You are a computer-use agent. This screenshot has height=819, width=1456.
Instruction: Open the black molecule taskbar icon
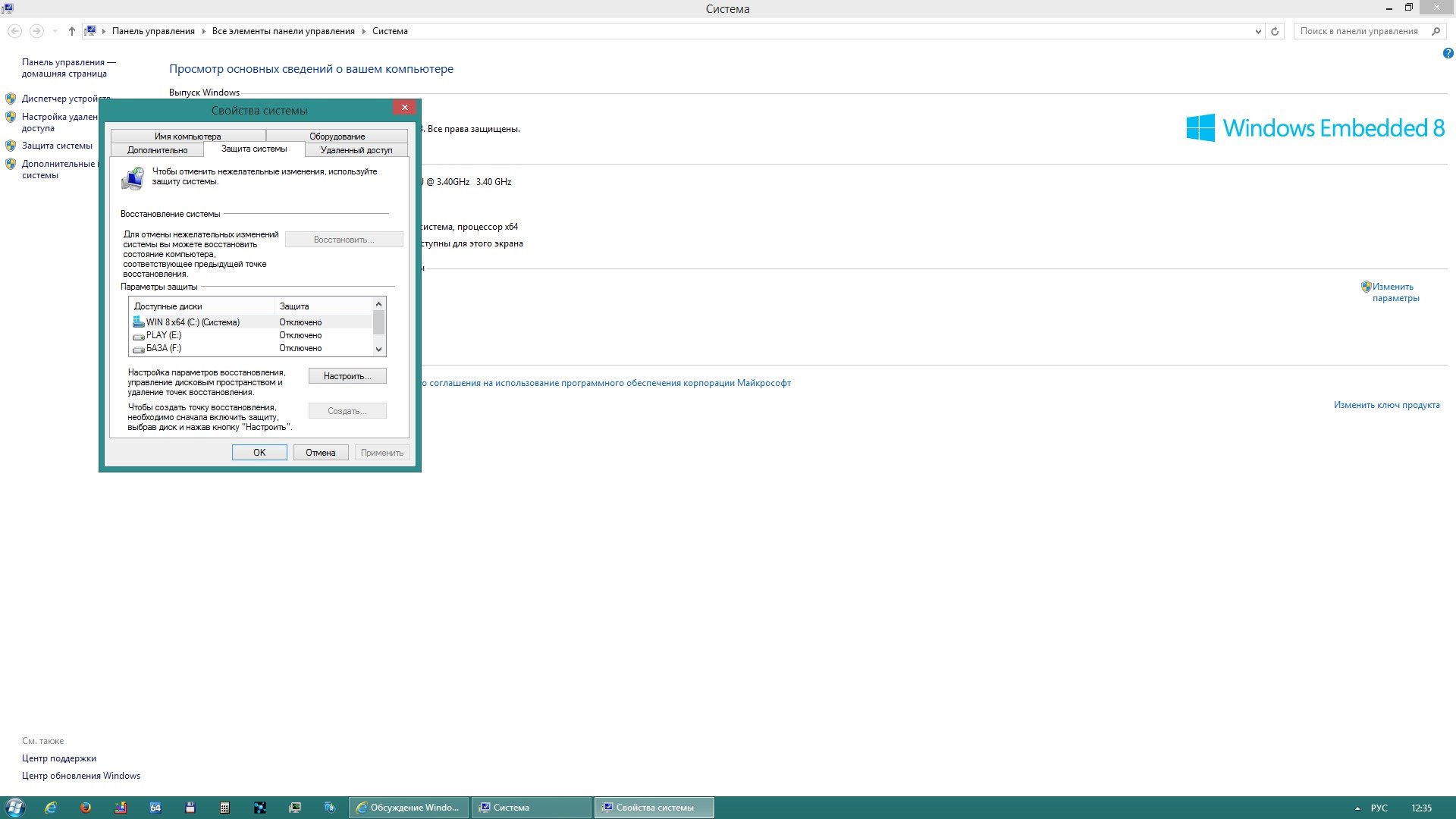[x=260, y=808]
